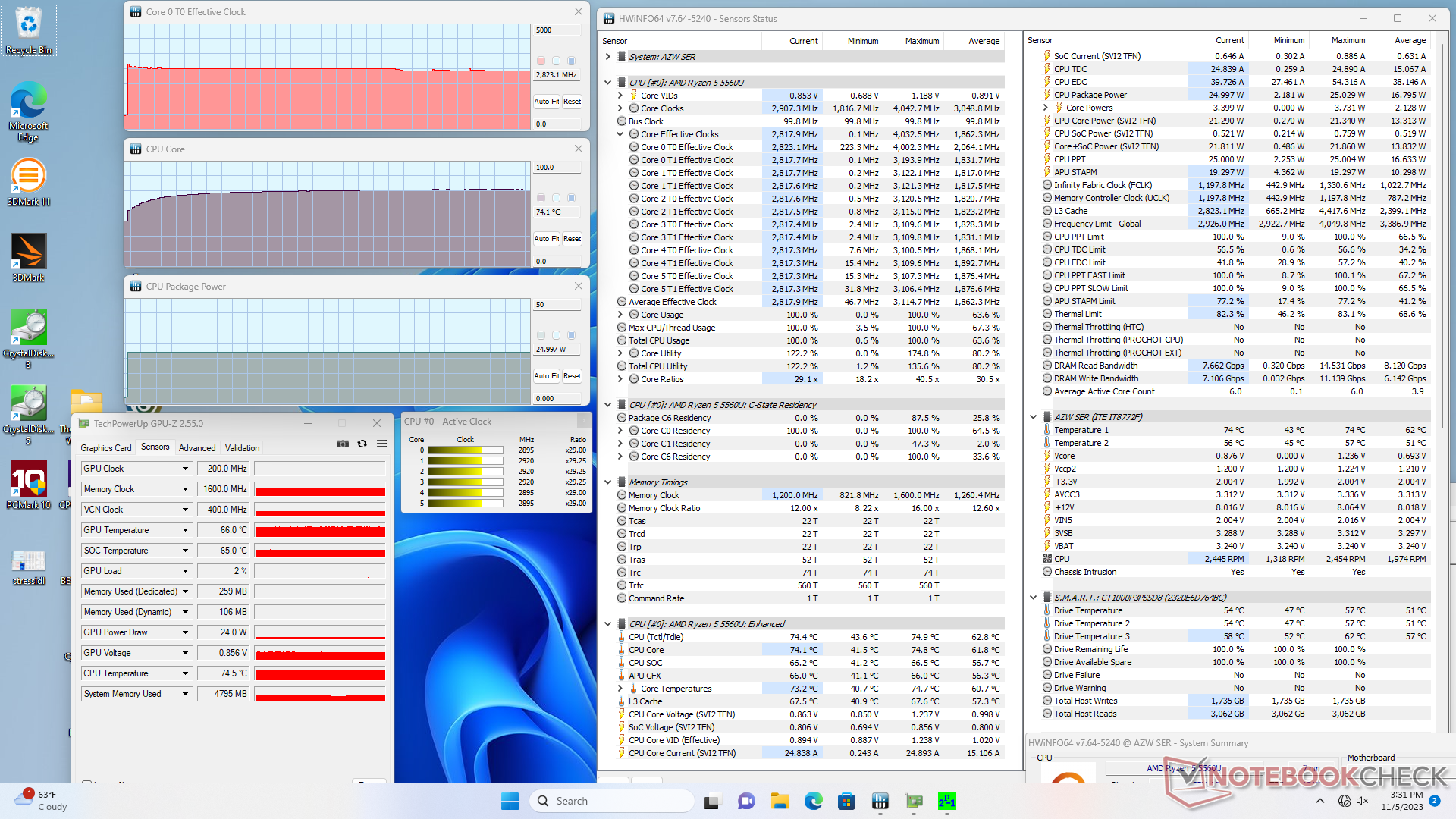Open the Recycle Bin desktop icon

pyautogui.click(x=29, y=30)
